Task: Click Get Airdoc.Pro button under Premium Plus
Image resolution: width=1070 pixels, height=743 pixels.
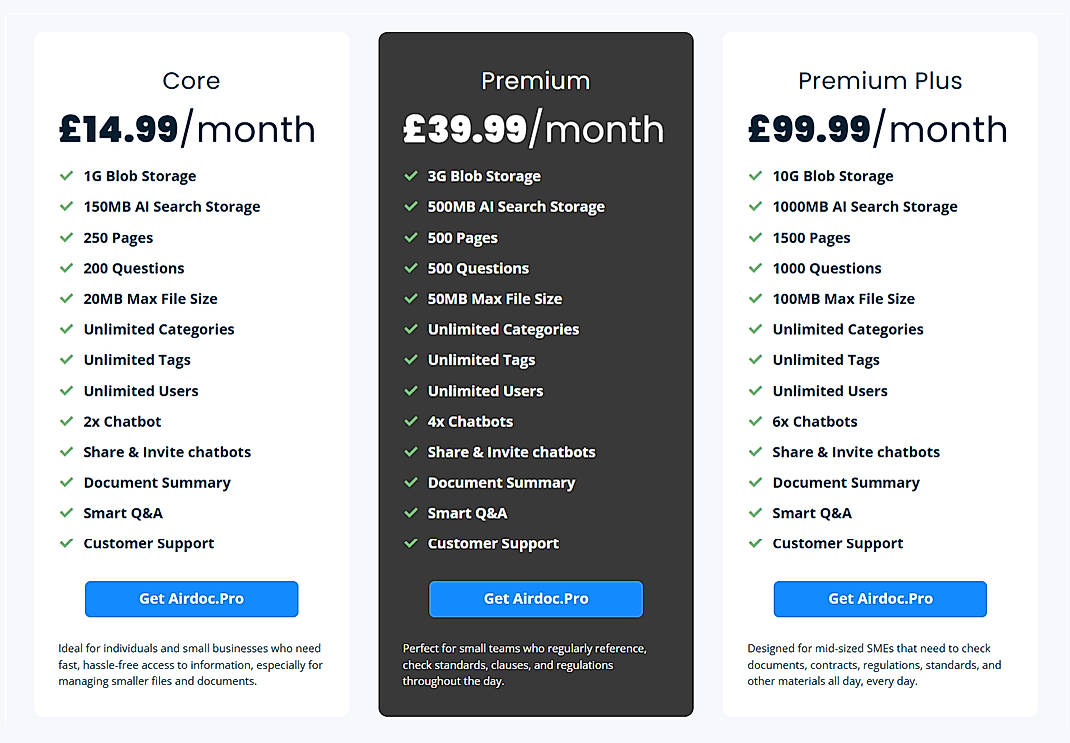Action: pyautogui.click(x=880, y=599)
